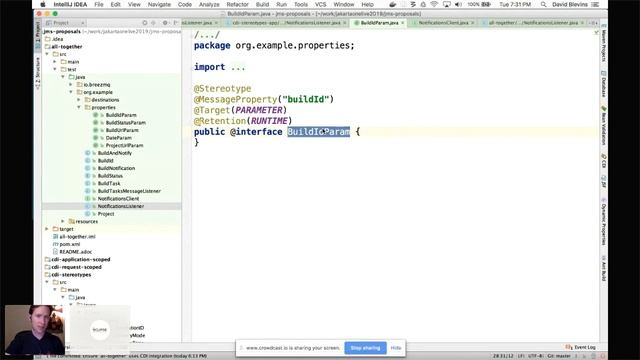640x360 pixels.
Task: Select BuildTasksMessageListener in tree
Action: [129, 191]
